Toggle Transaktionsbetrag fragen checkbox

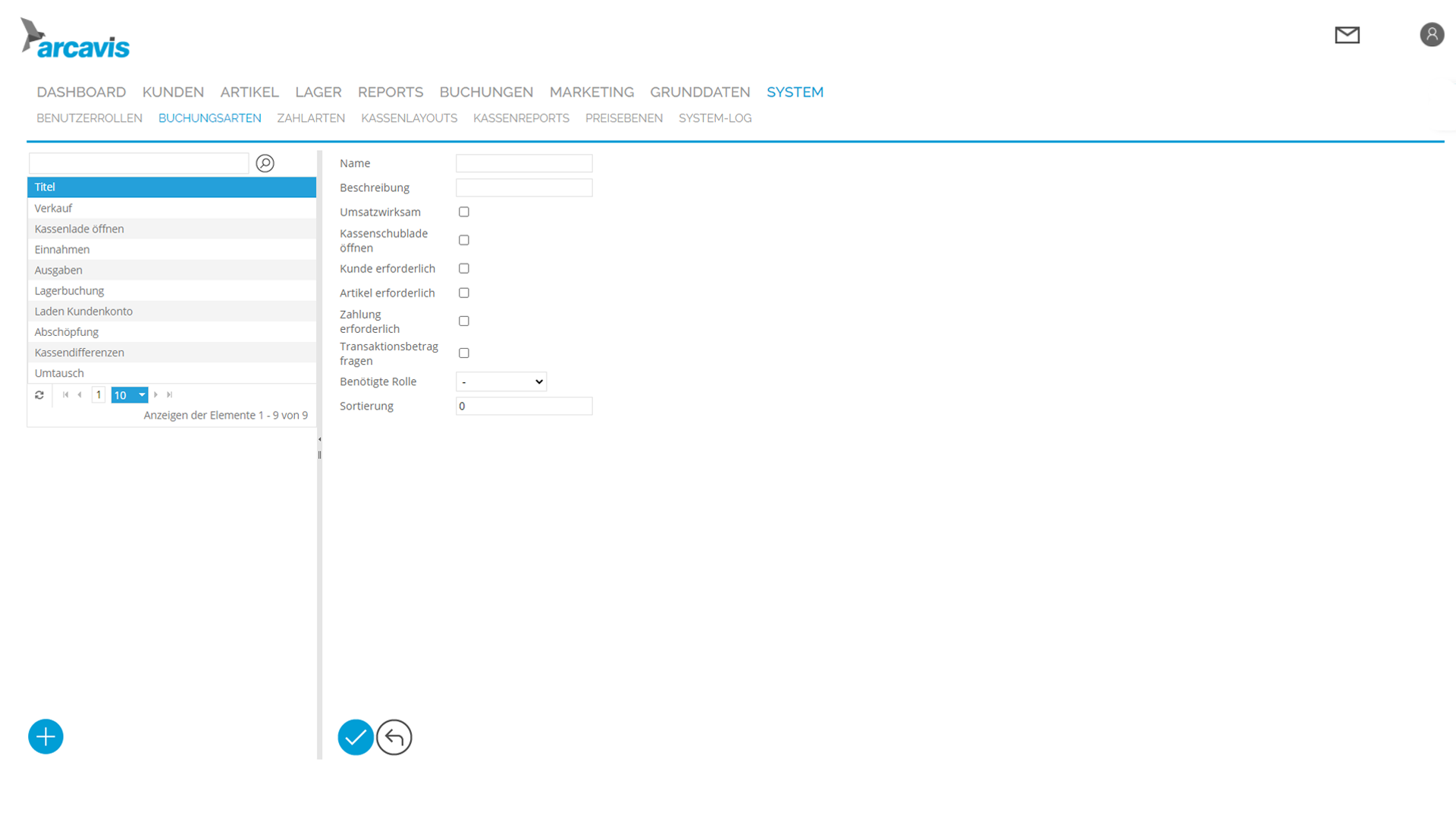(464, 353)
